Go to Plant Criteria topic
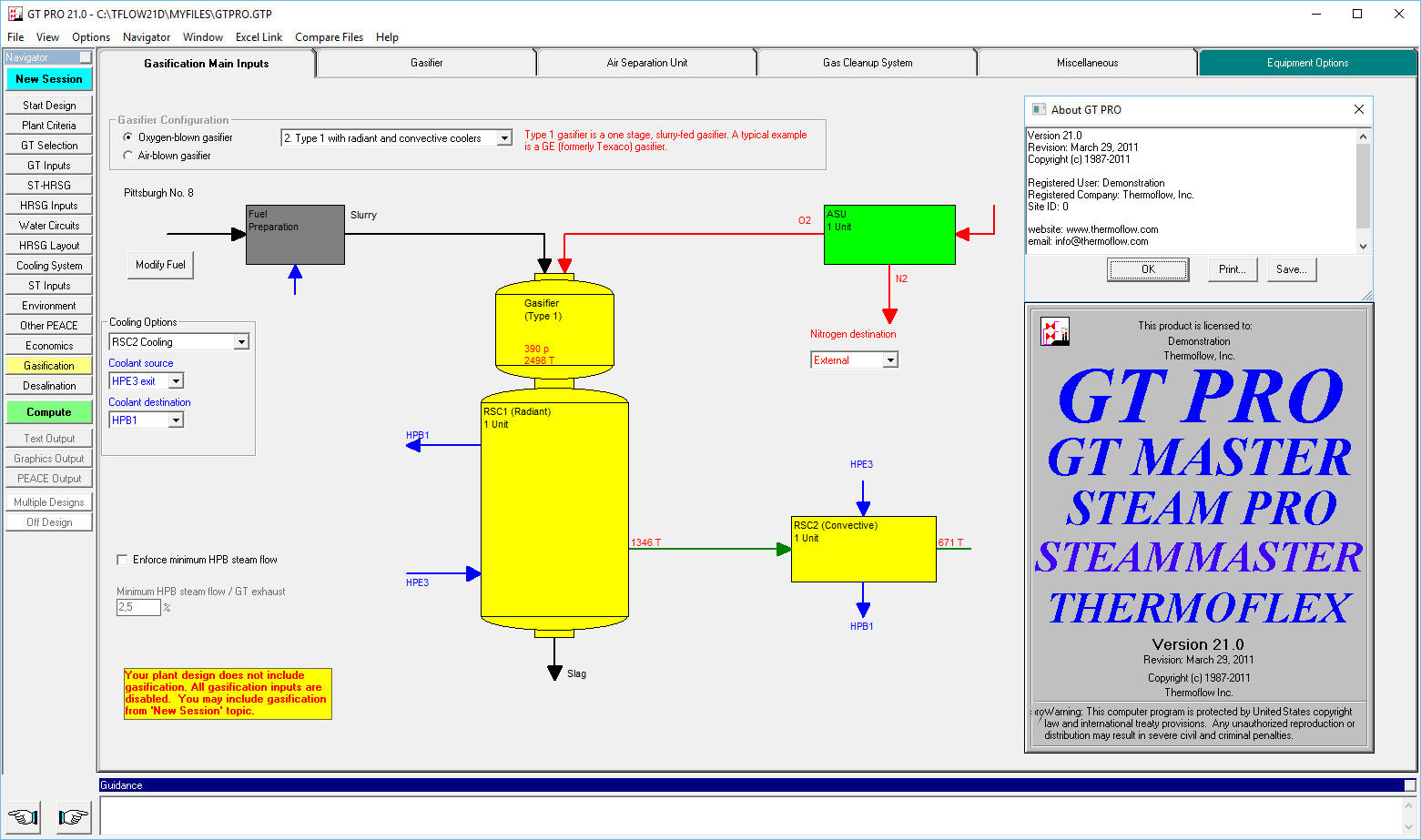 coord(49,126)
